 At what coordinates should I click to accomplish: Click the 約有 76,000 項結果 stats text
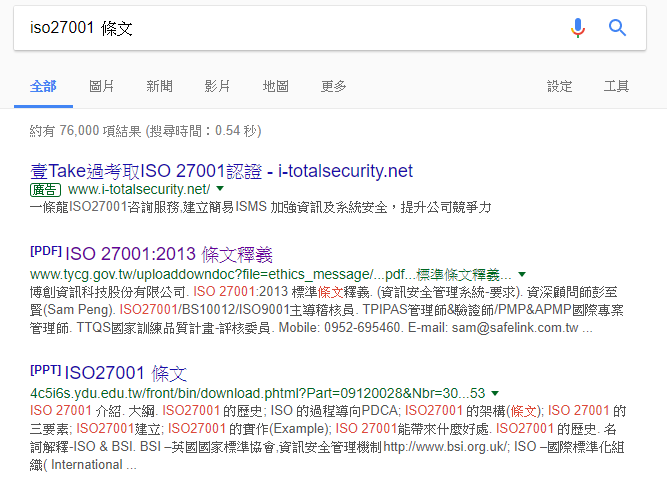click(145, 131)
